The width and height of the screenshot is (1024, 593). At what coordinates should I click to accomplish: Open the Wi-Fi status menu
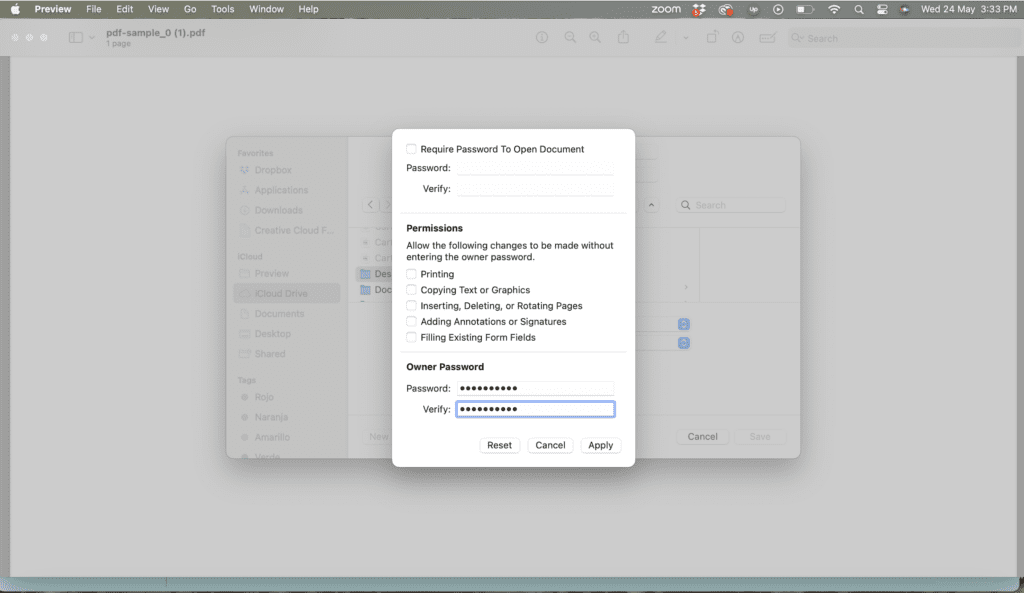pyautogui.click(x=833, y=9)
